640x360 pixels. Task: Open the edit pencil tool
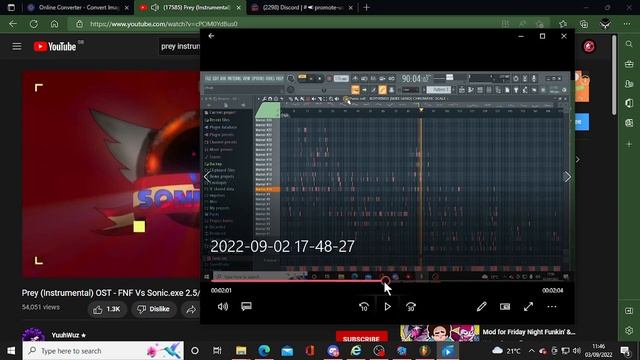coord(482,307)
